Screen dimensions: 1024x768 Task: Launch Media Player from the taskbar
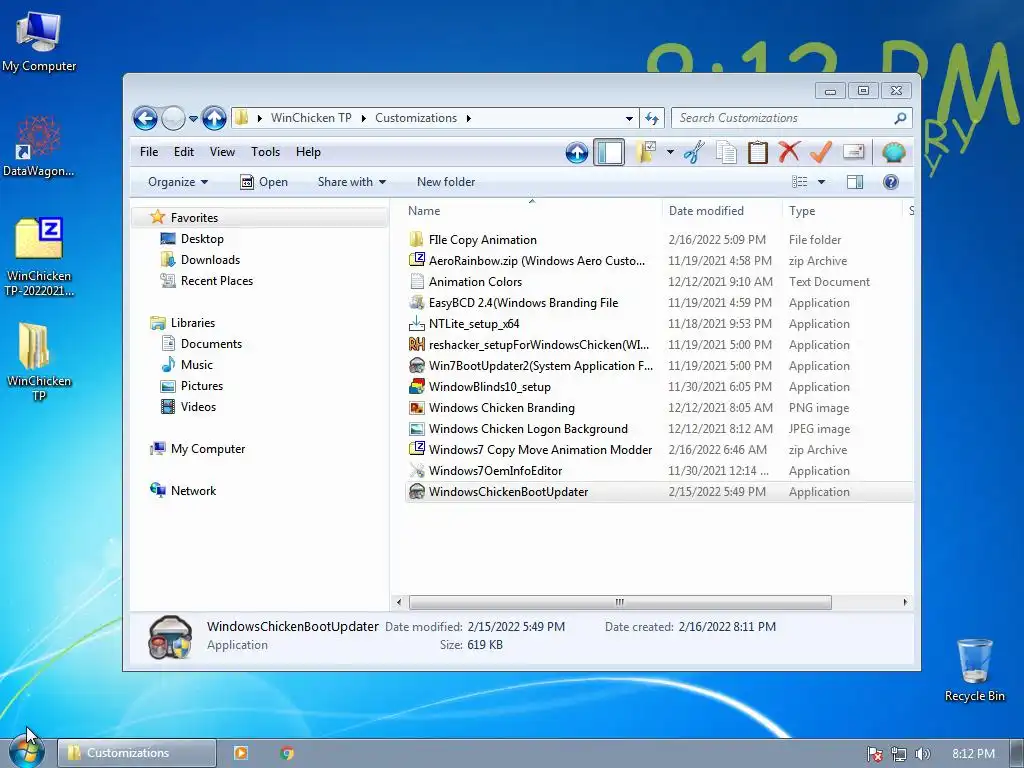click(240, 753)
